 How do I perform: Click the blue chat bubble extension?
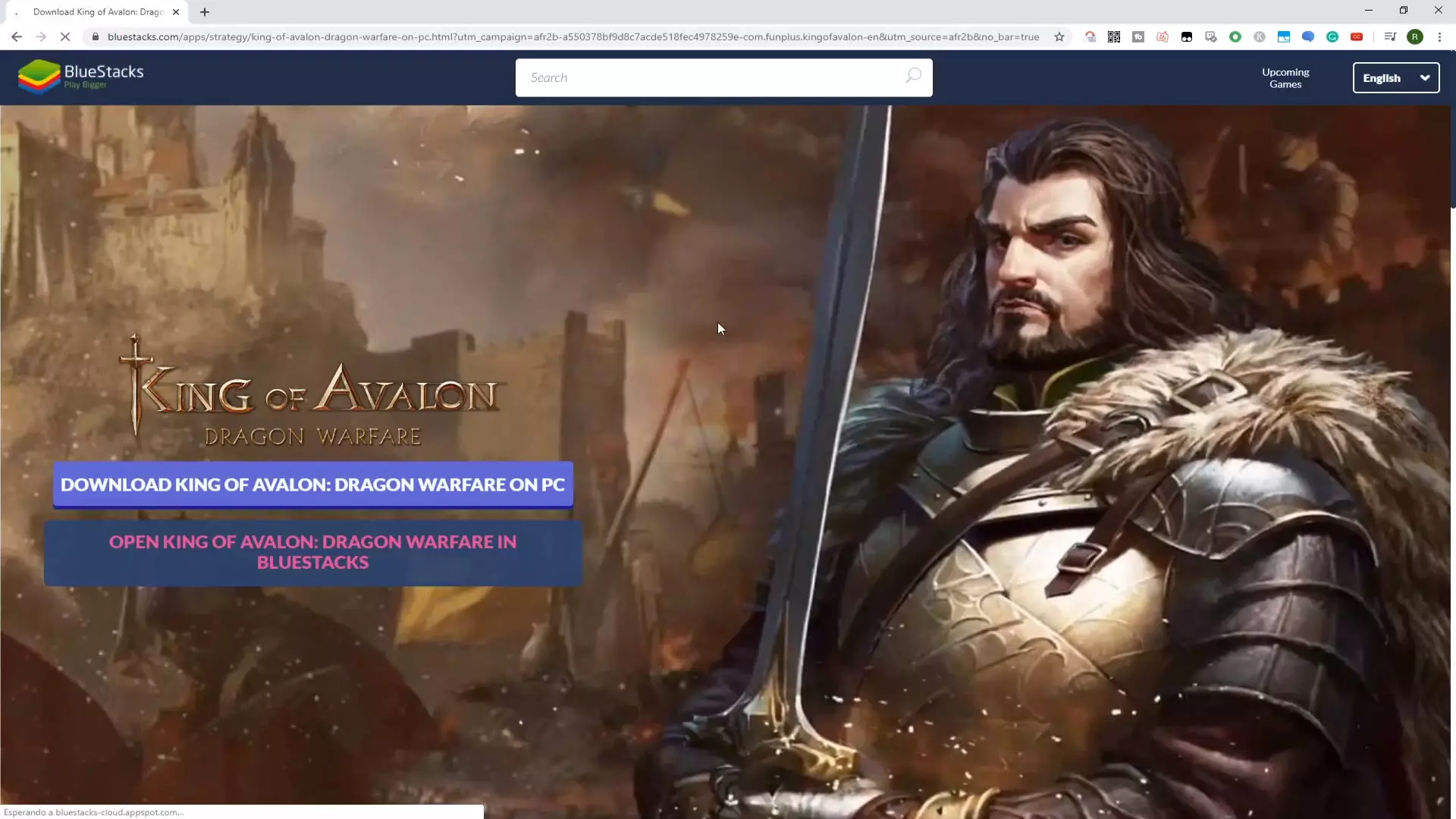coord(1308,36)
